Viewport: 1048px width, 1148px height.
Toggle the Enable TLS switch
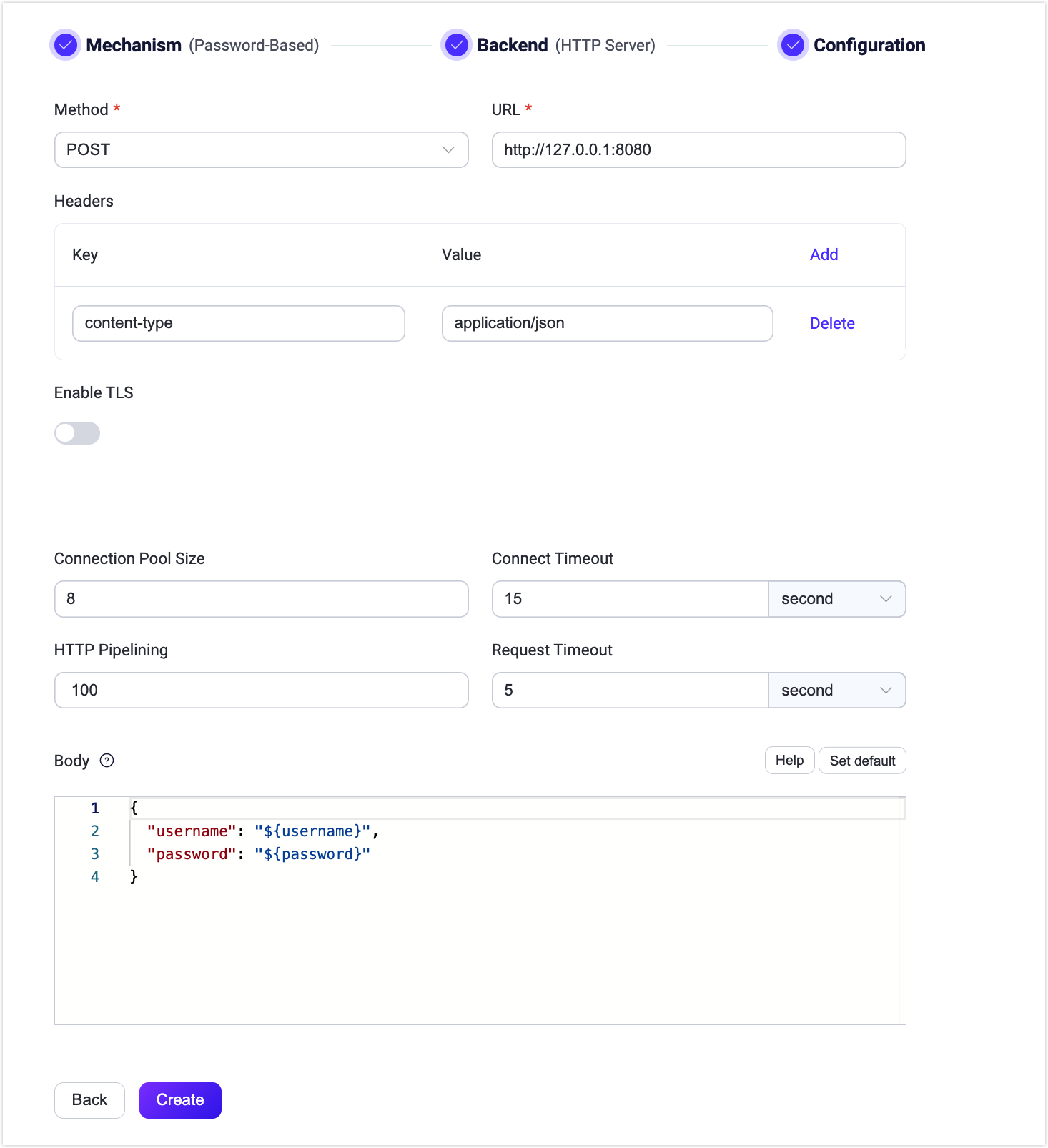77,433
